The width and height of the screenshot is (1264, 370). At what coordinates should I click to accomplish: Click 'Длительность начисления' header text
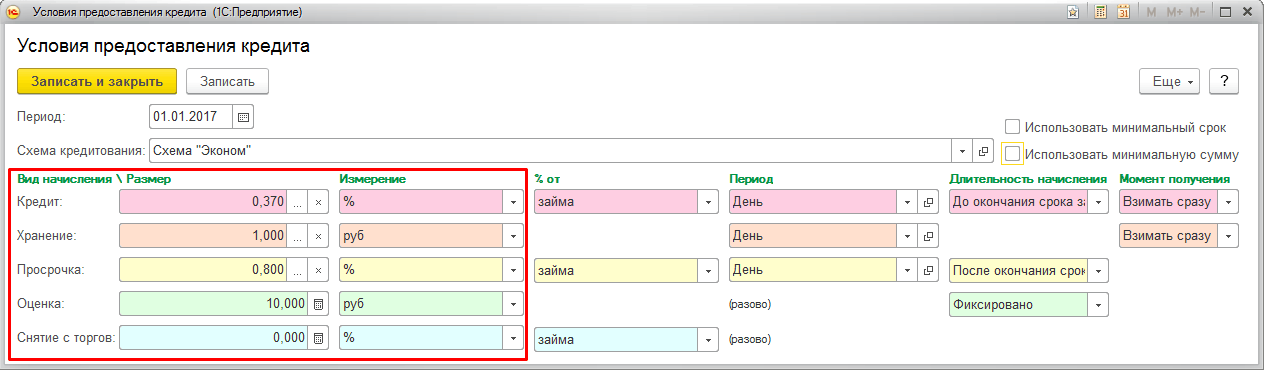tap(1027, 179)
